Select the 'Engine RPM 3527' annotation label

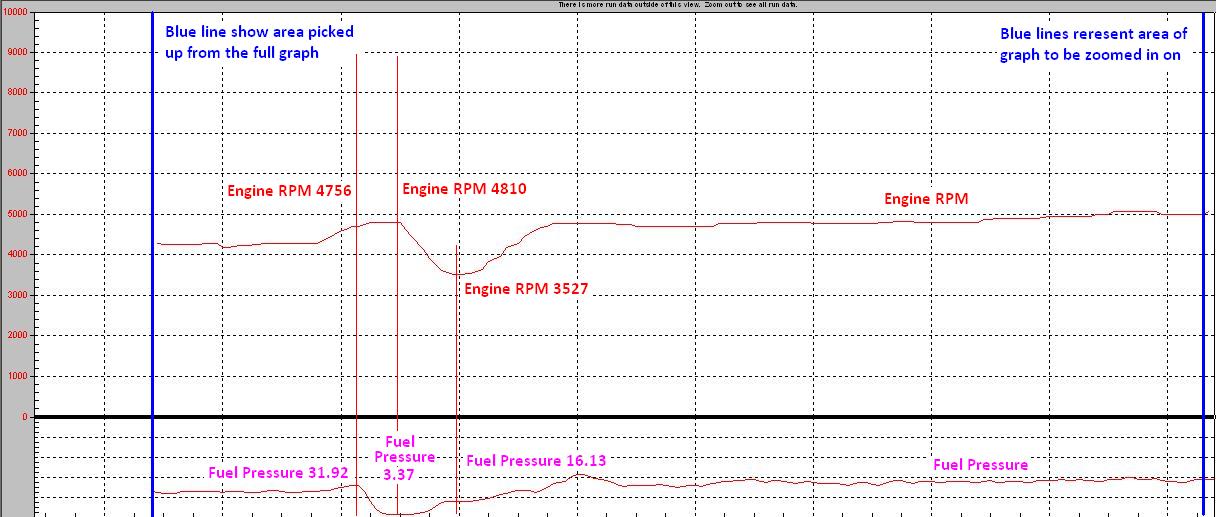click(526, 289)
